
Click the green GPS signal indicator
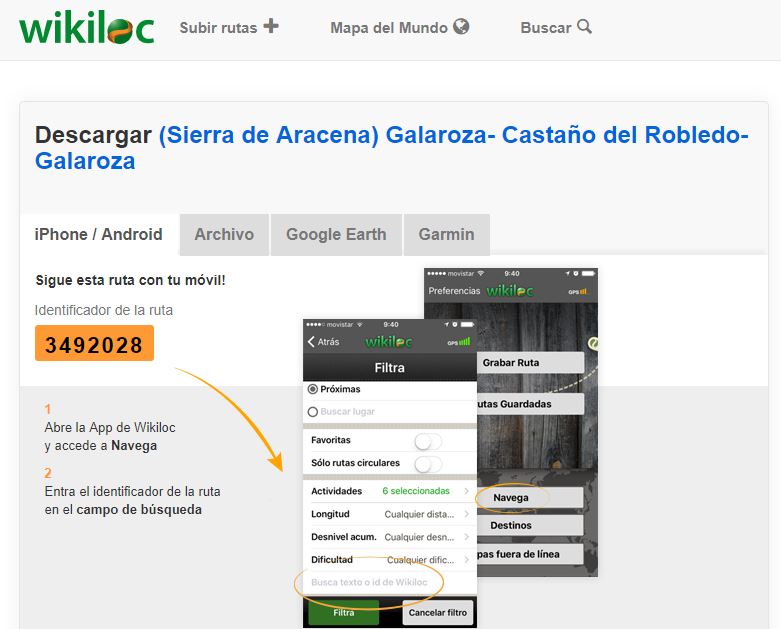(x=459, y=342)
